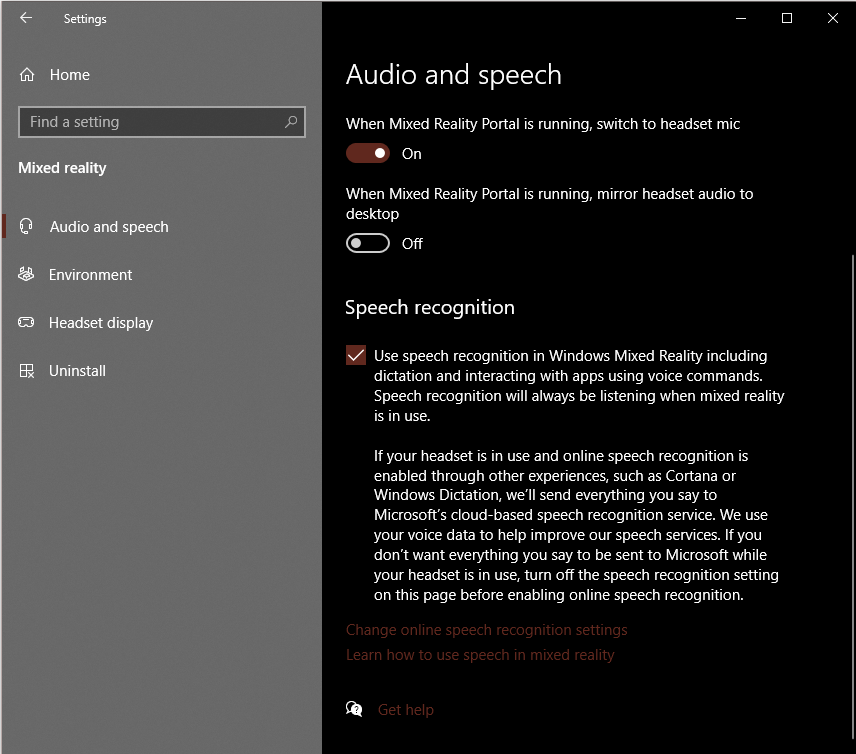Open Learn how to use speech link
The width and height of the screenshot is (856, 754).
[480, 655]
